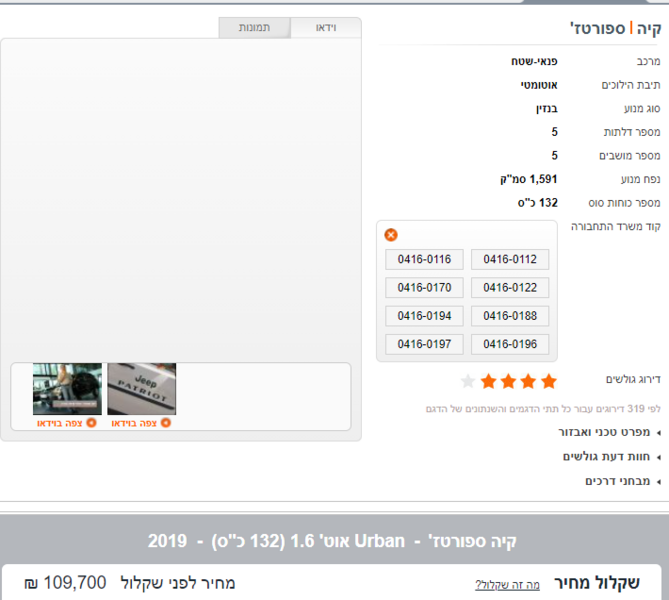Image resolution: width=669 pixels, height=600 pixels.
Task: Click play icon below Jeep Patriot thumbnail
Action: pos(166,423)
